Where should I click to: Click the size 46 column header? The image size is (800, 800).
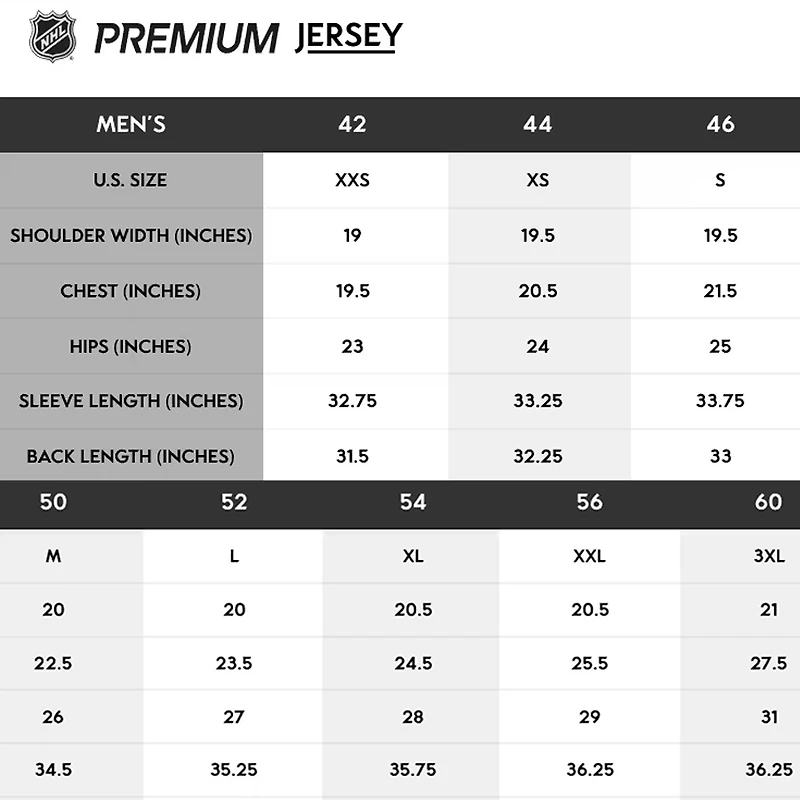pyautogui.click(x=720, y=125)
